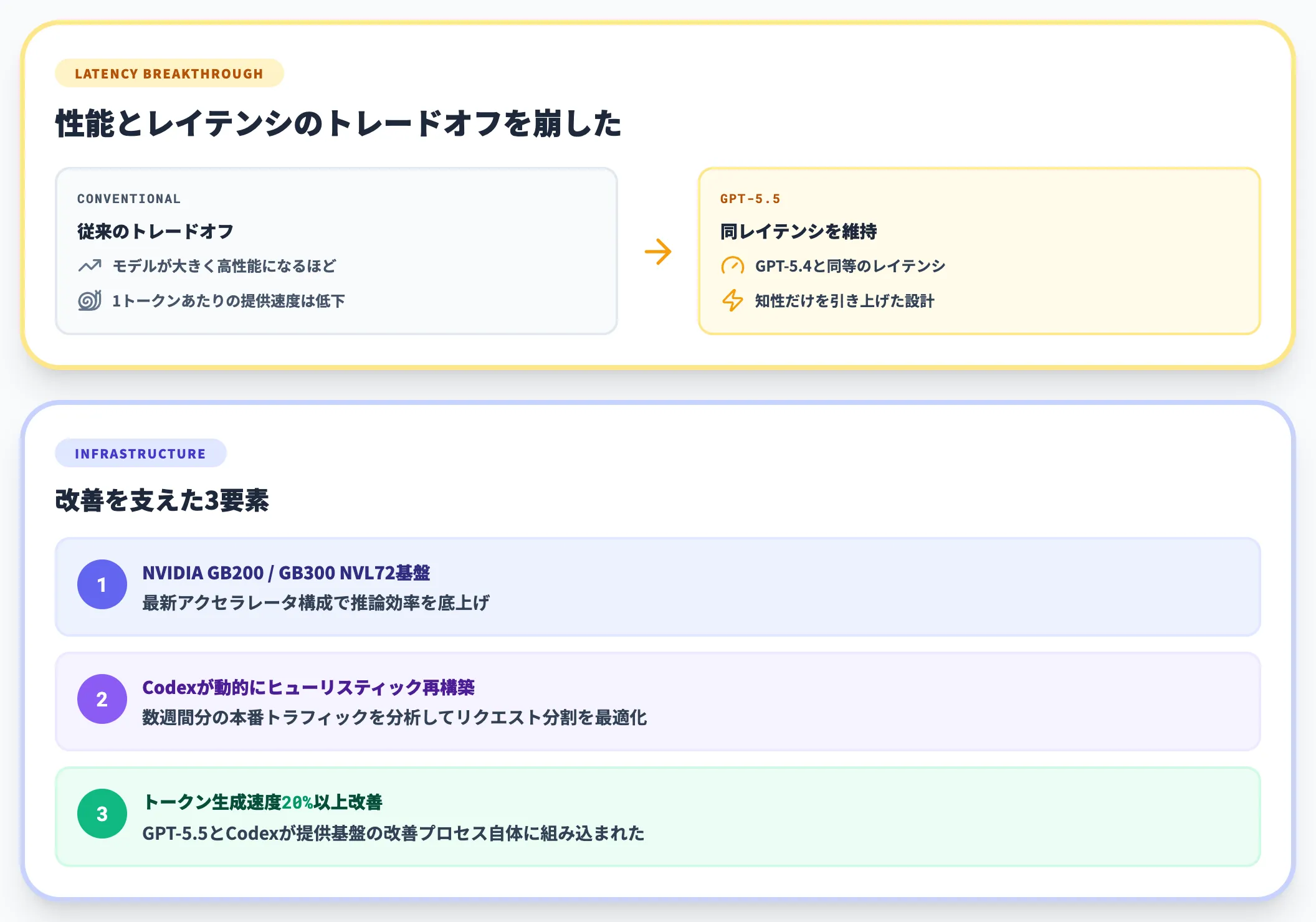The image size is (1316, 922).
Task: Select the trending-arrow icon beside モデルが大きく高性能になるほど
Action: point(90,265)
